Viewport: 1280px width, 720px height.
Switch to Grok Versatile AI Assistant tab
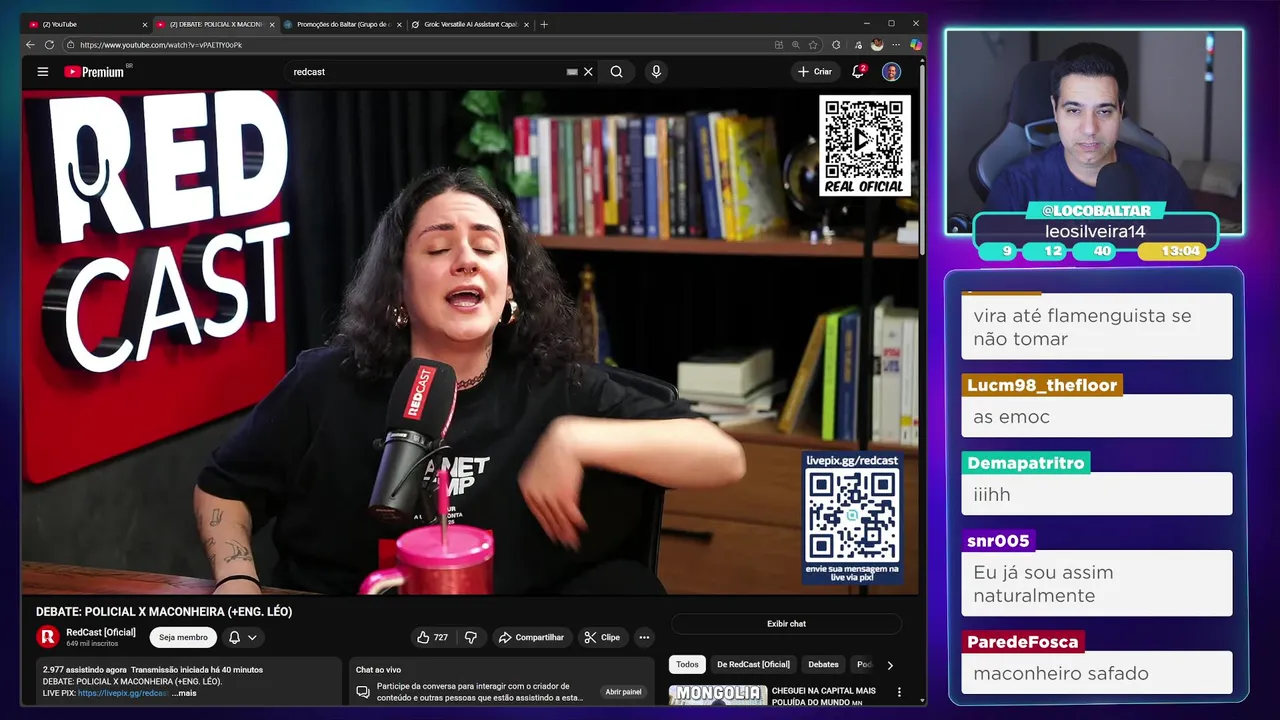(470, 24)
